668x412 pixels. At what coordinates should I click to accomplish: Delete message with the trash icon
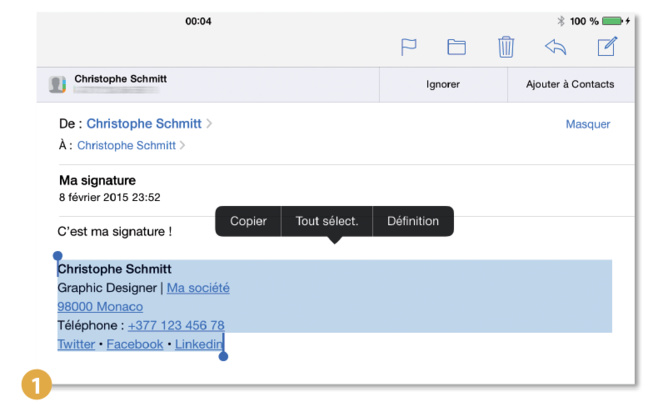point(506,47)
